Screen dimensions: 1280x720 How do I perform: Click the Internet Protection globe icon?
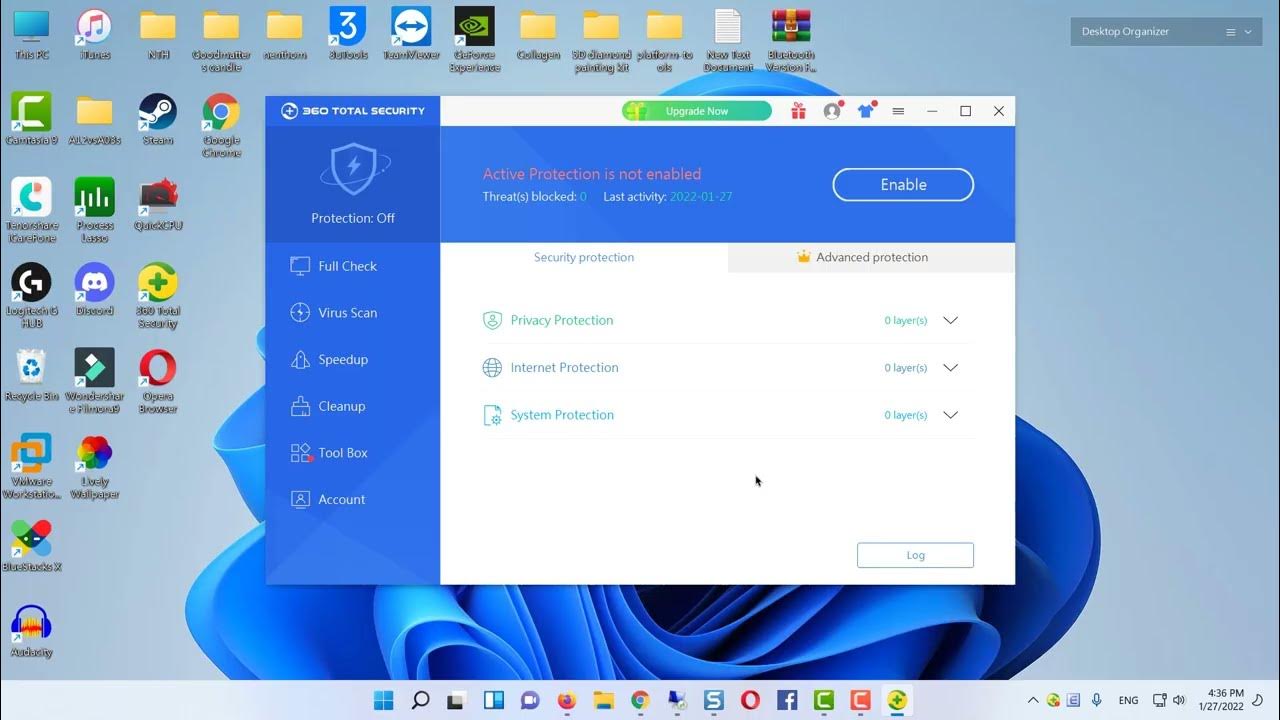click(x=492, y=368)
